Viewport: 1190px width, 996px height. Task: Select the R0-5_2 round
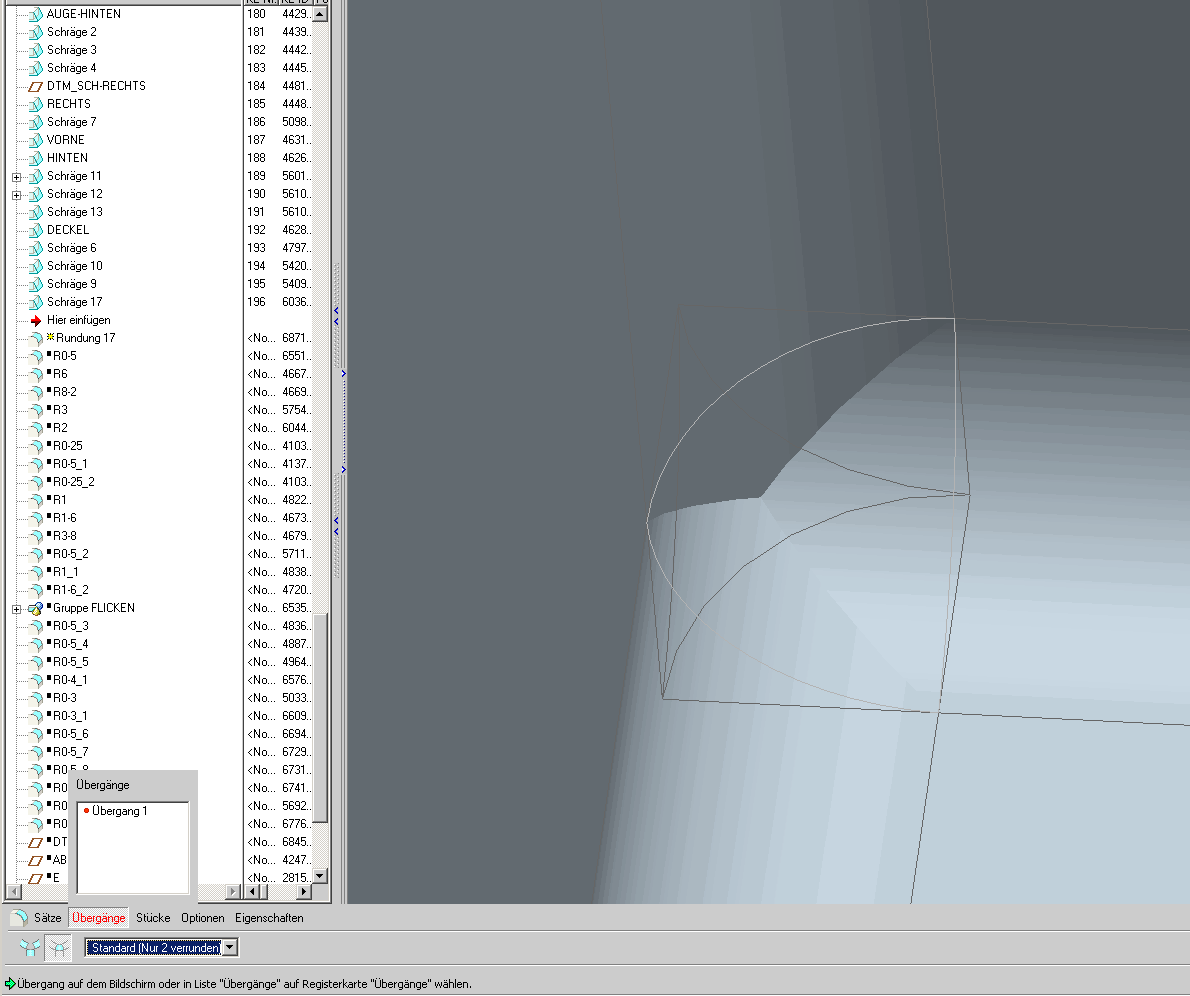pos(71,554)
